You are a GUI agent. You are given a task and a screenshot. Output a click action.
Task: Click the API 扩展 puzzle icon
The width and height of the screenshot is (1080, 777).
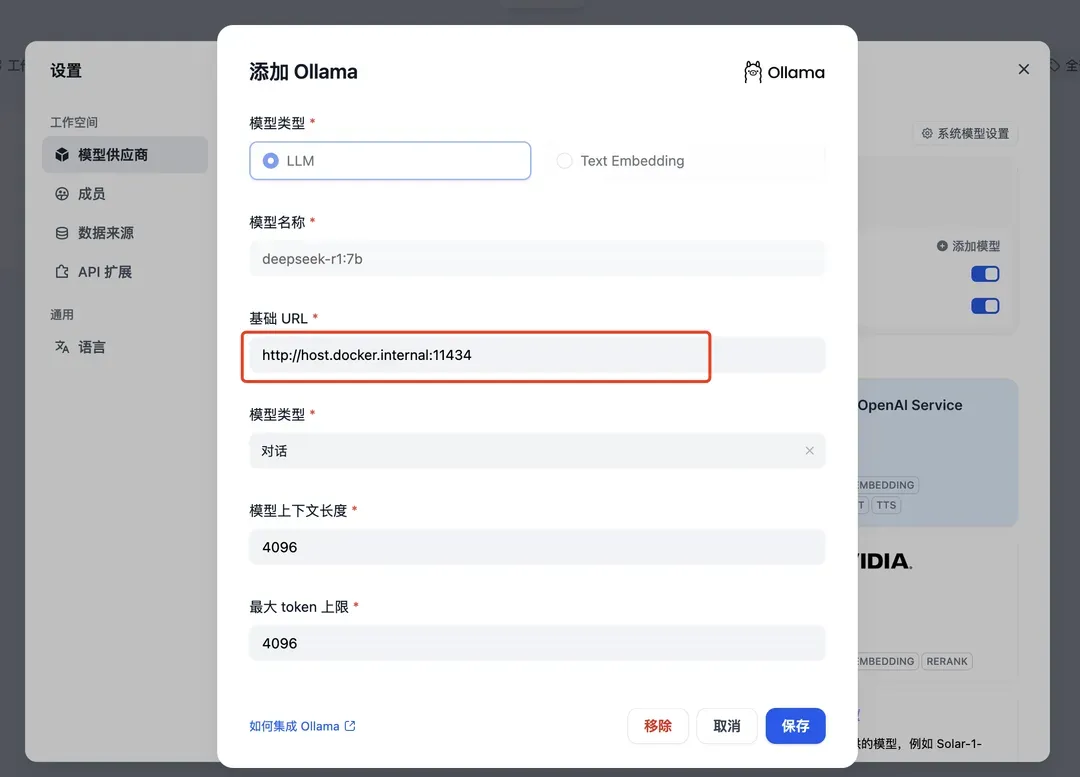[62, 272]
